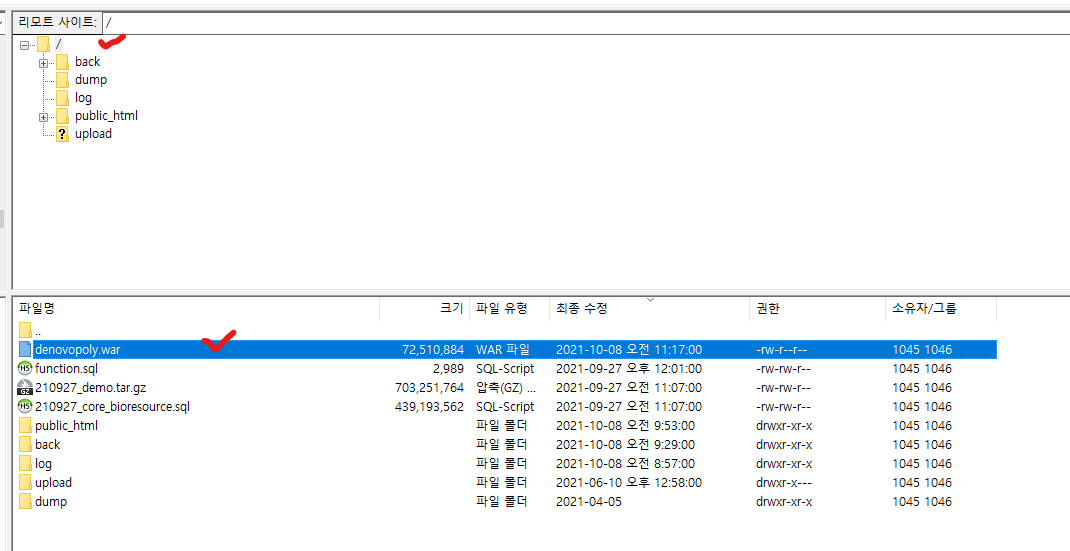Click the 210927_demo.tar.gz GZ archive icon
The image size is (1070, 551).
pyautogui.click(x=25, y=388)
